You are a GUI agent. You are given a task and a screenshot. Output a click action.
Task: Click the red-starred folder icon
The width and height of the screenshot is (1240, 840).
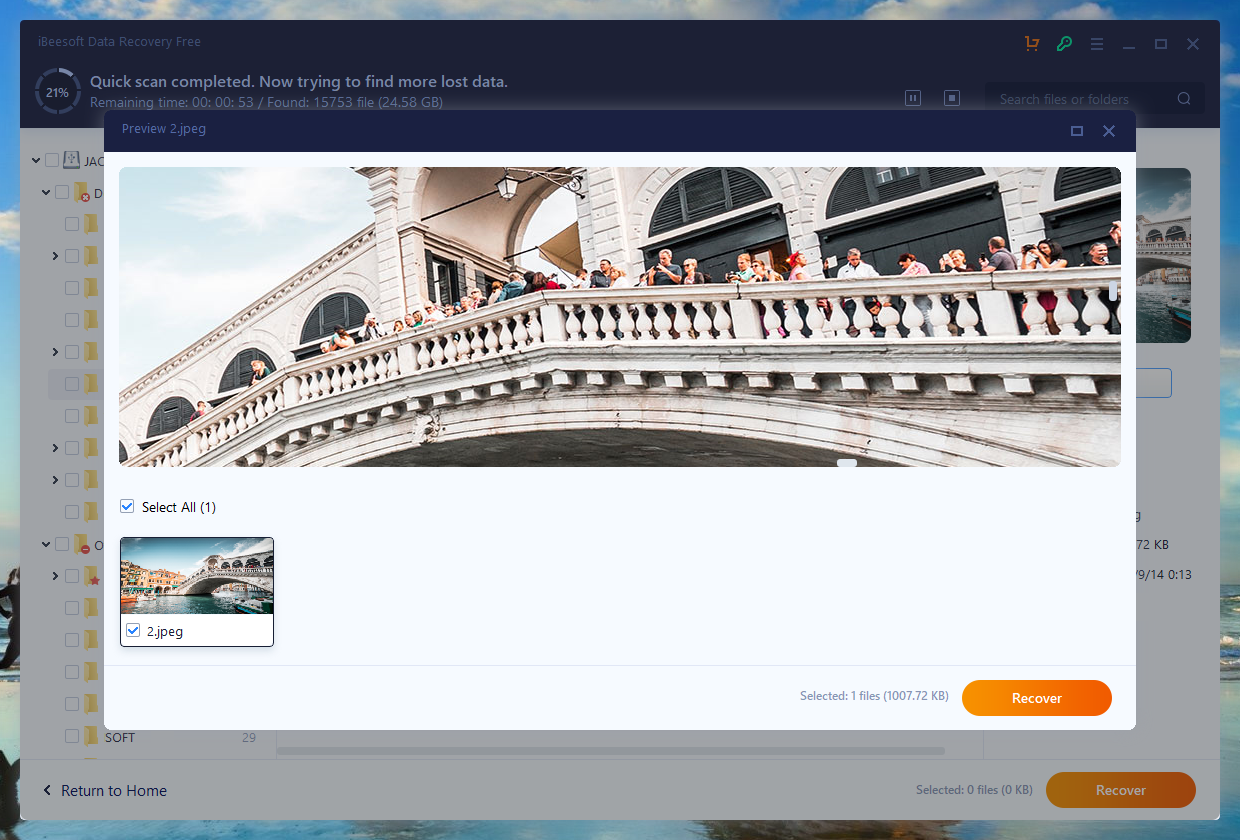[92, 577]
